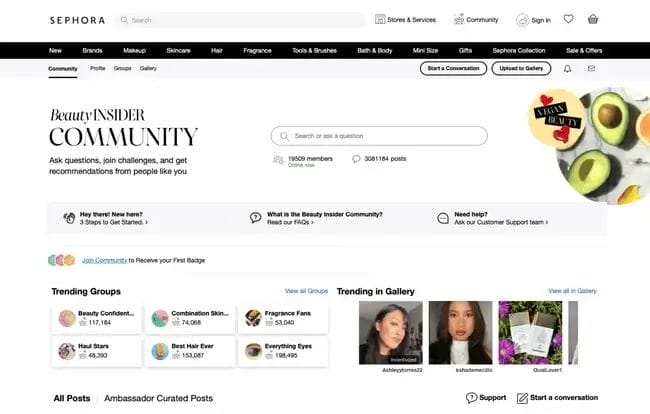Click the Haul Stars group avatar
The width and height of the screenshot is (650, 414).
67,351
